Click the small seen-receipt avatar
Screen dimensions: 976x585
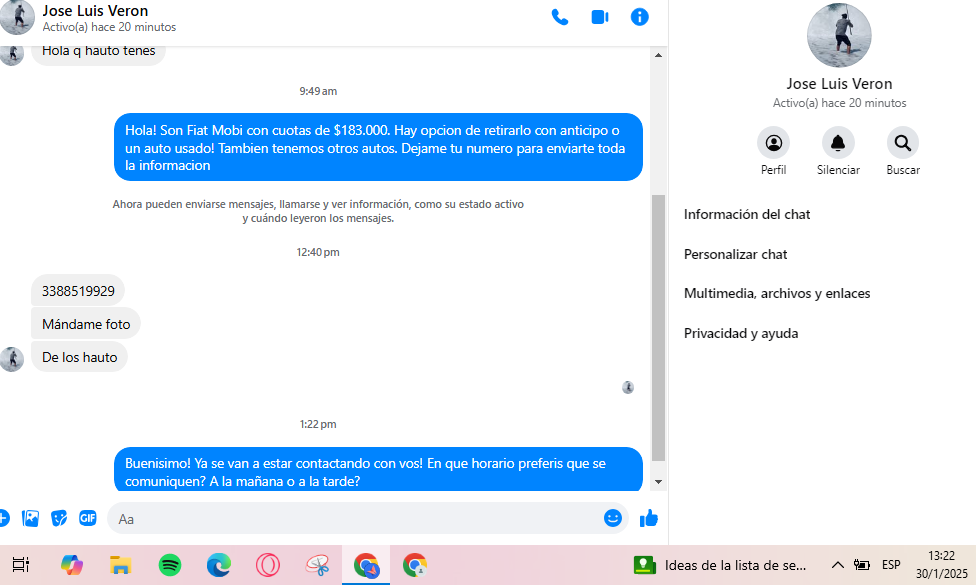(x=627, y=387)
